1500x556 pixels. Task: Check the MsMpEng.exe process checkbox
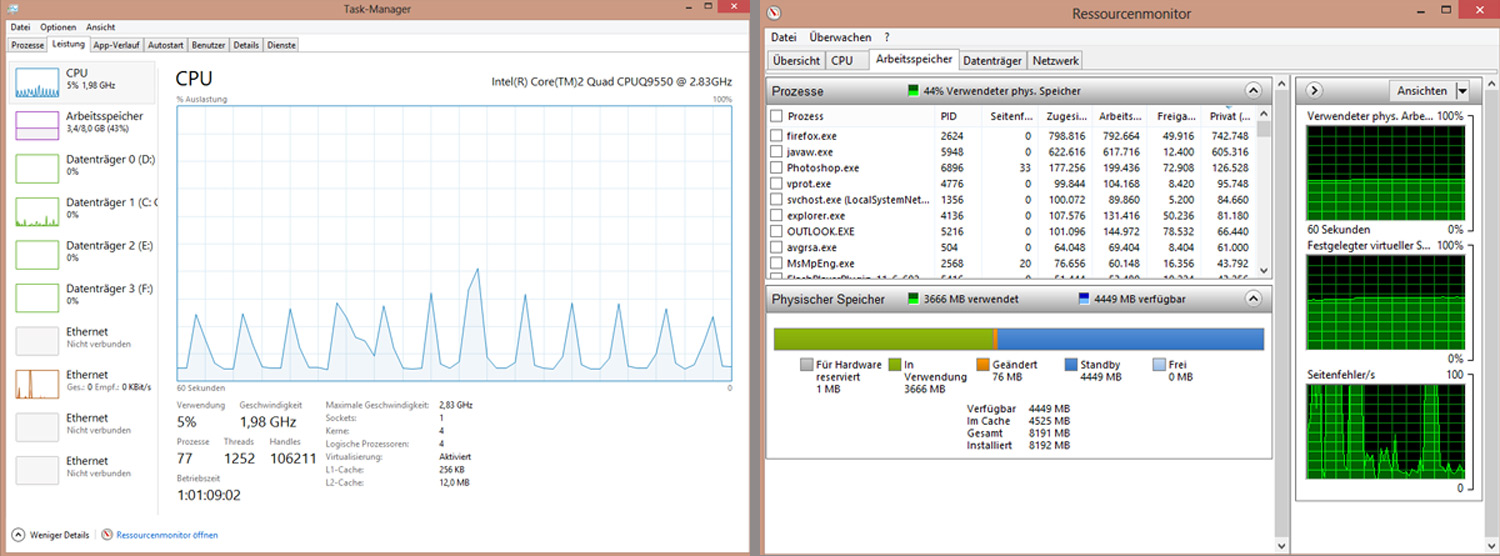tap(777, 264)
